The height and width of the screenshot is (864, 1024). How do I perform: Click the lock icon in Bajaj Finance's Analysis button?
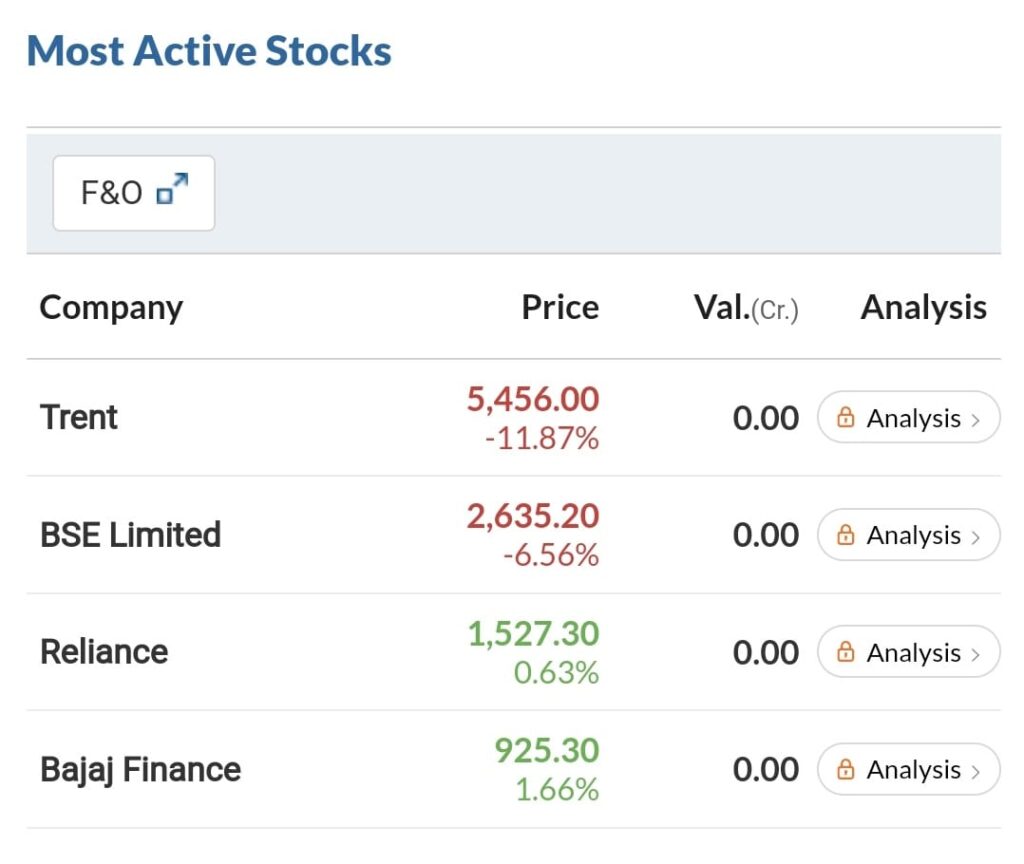click(846, 769)
